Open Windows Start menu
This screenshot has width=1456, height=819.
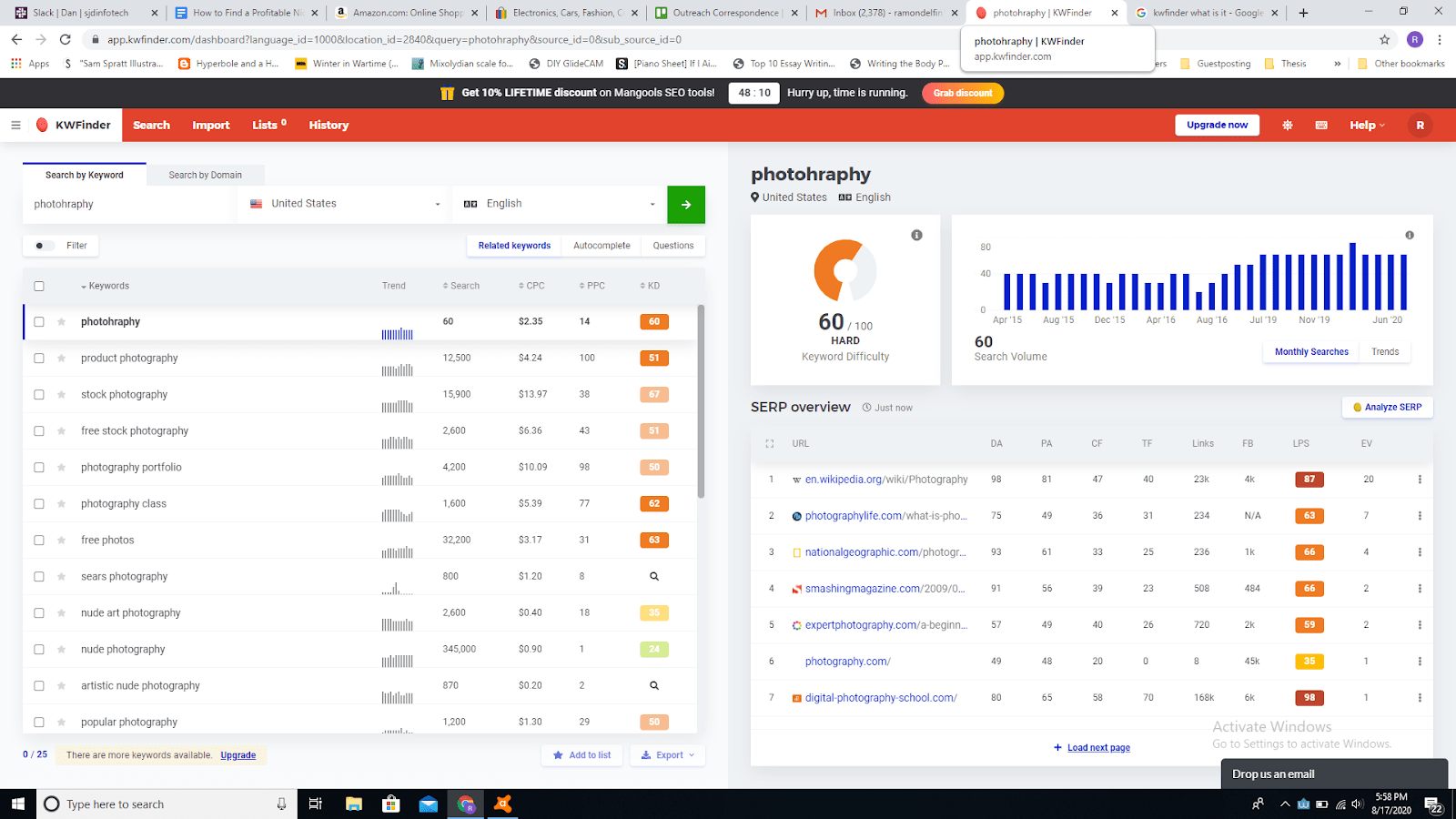17,804
